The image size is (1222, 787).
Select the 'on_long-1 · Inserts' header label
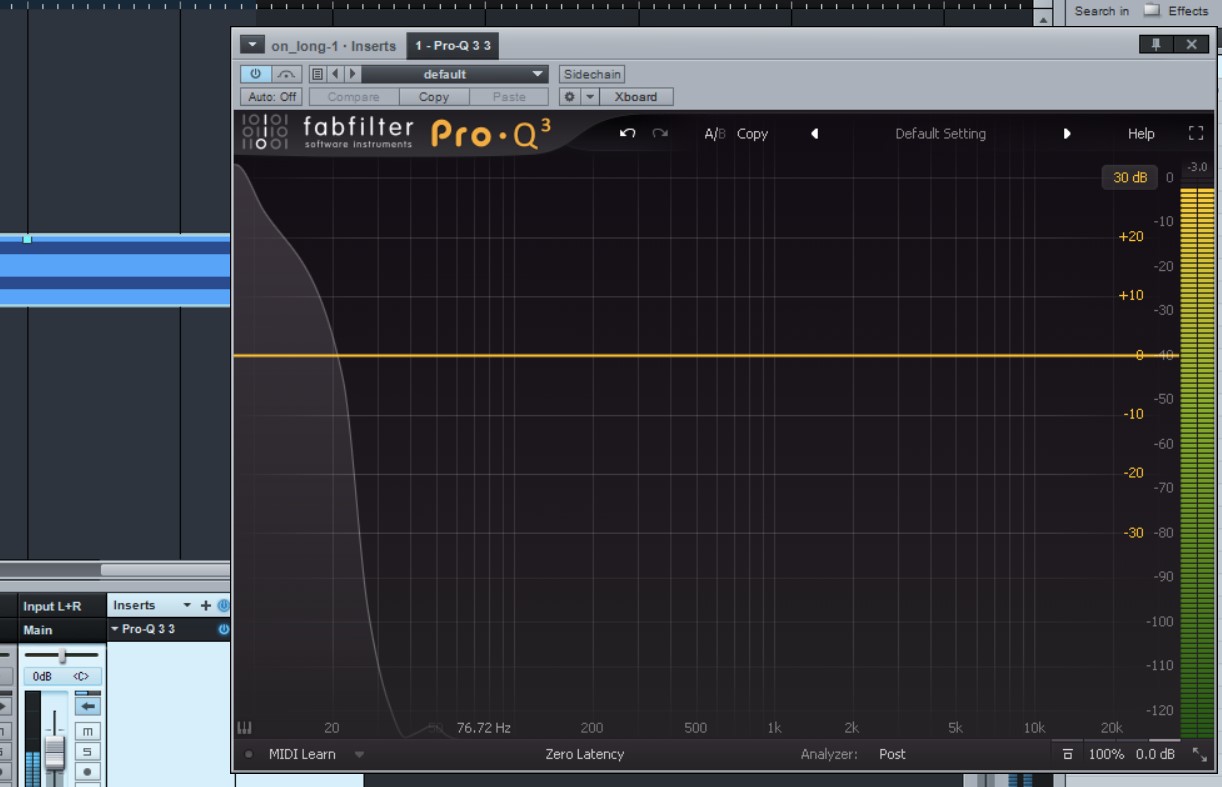(x=333, y=46)
